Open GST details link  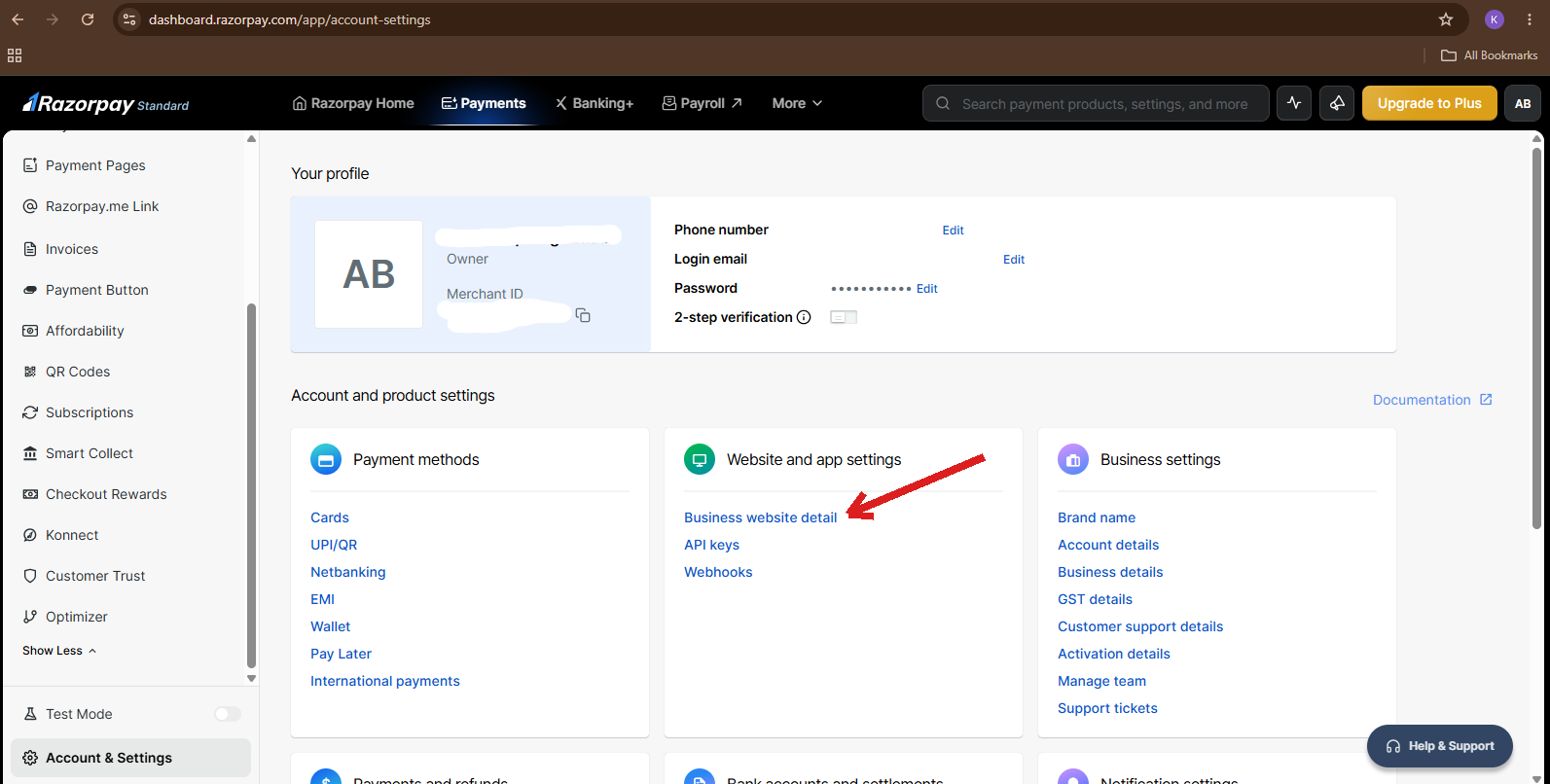click(x=1095, y=599)
